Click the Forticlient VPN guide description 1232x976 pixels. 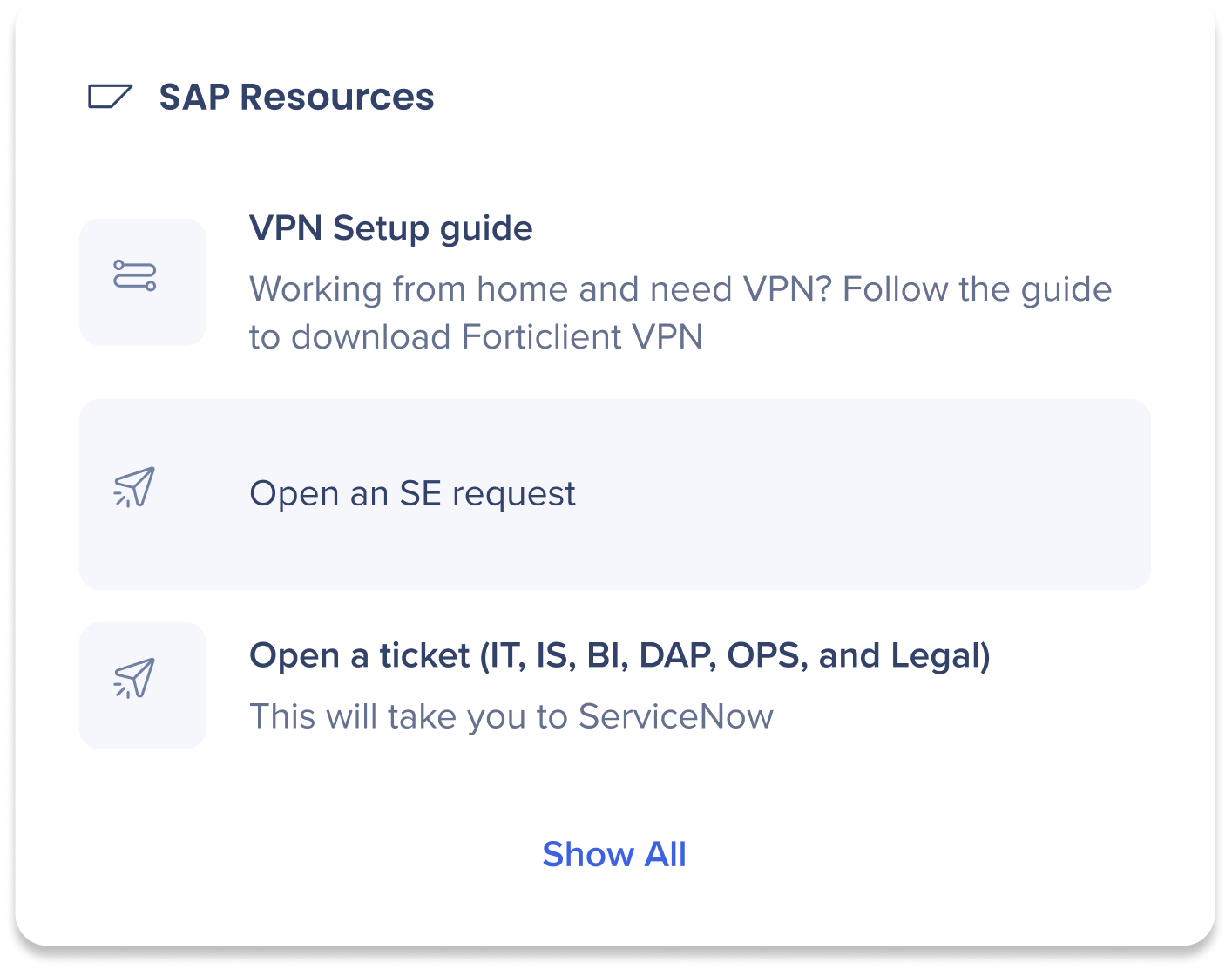click(x=680, y=312)
